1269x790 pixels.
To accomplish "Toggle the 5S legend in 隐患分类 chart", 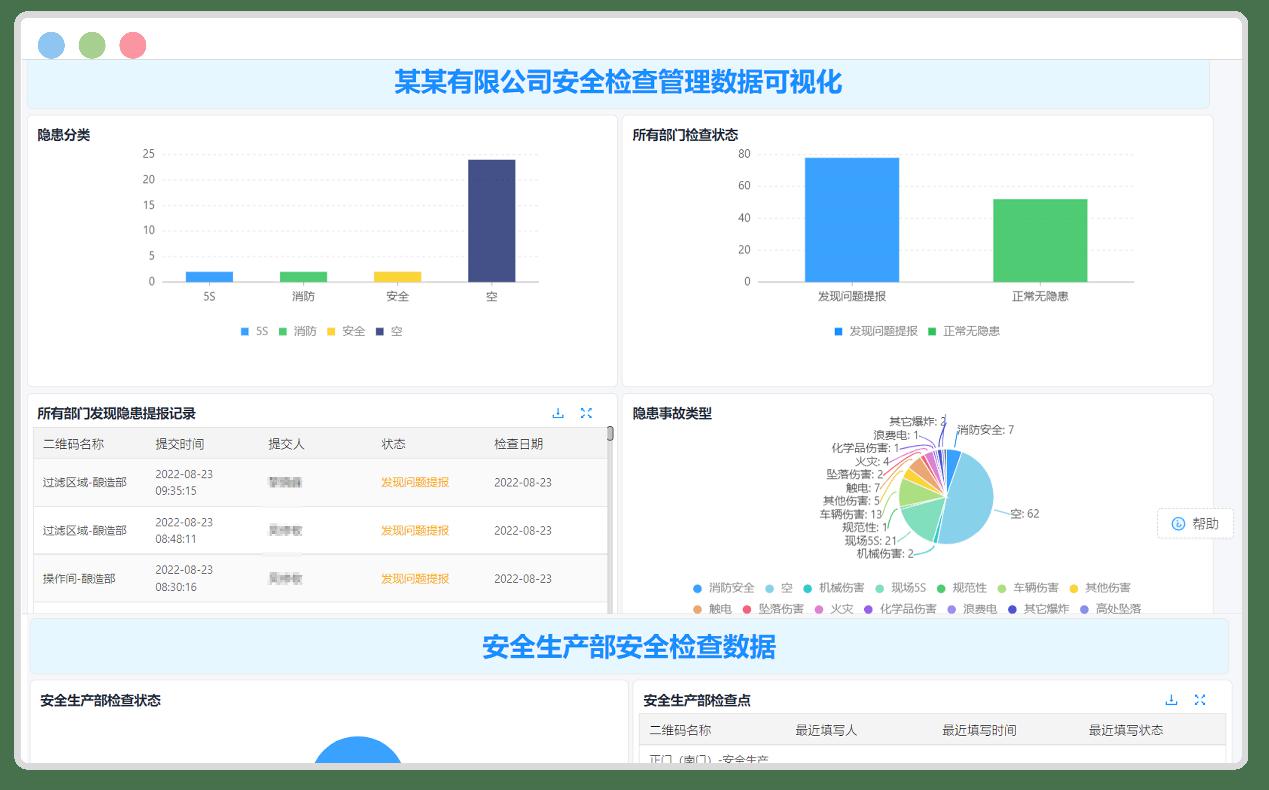I will (x=252, y=330).
